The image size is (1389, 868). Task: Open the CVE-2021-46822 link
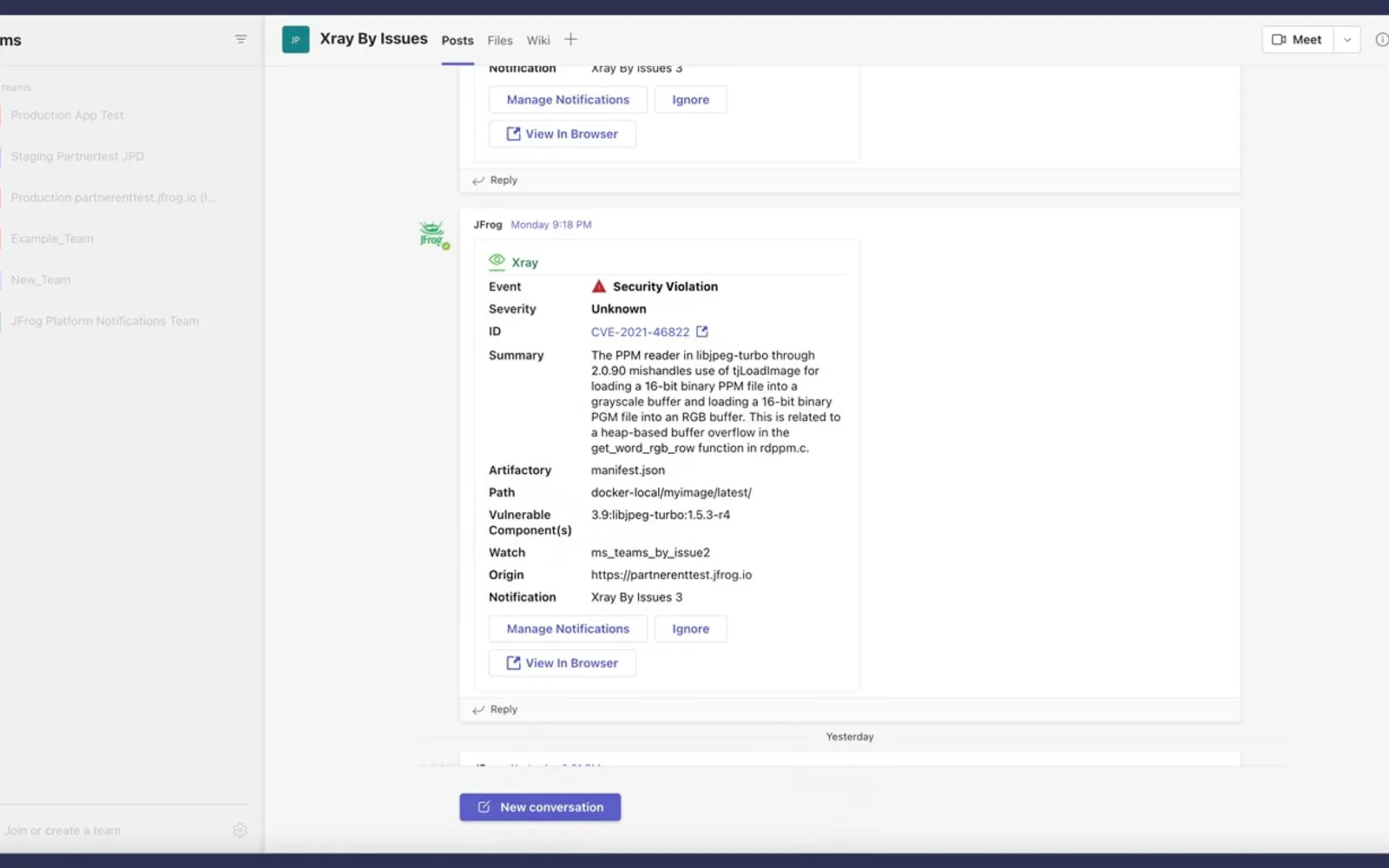coord(640,332)
